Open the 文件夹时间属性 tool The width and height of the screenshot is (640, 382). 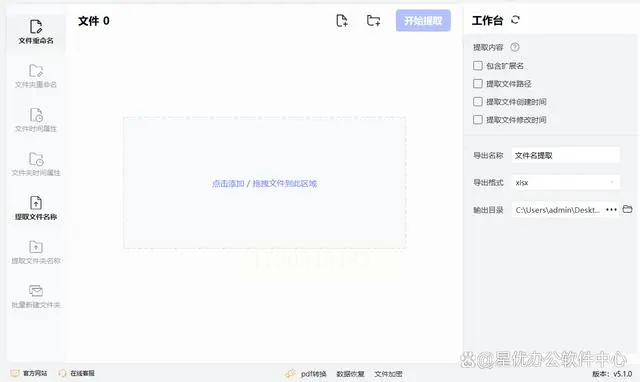[36, 164]
